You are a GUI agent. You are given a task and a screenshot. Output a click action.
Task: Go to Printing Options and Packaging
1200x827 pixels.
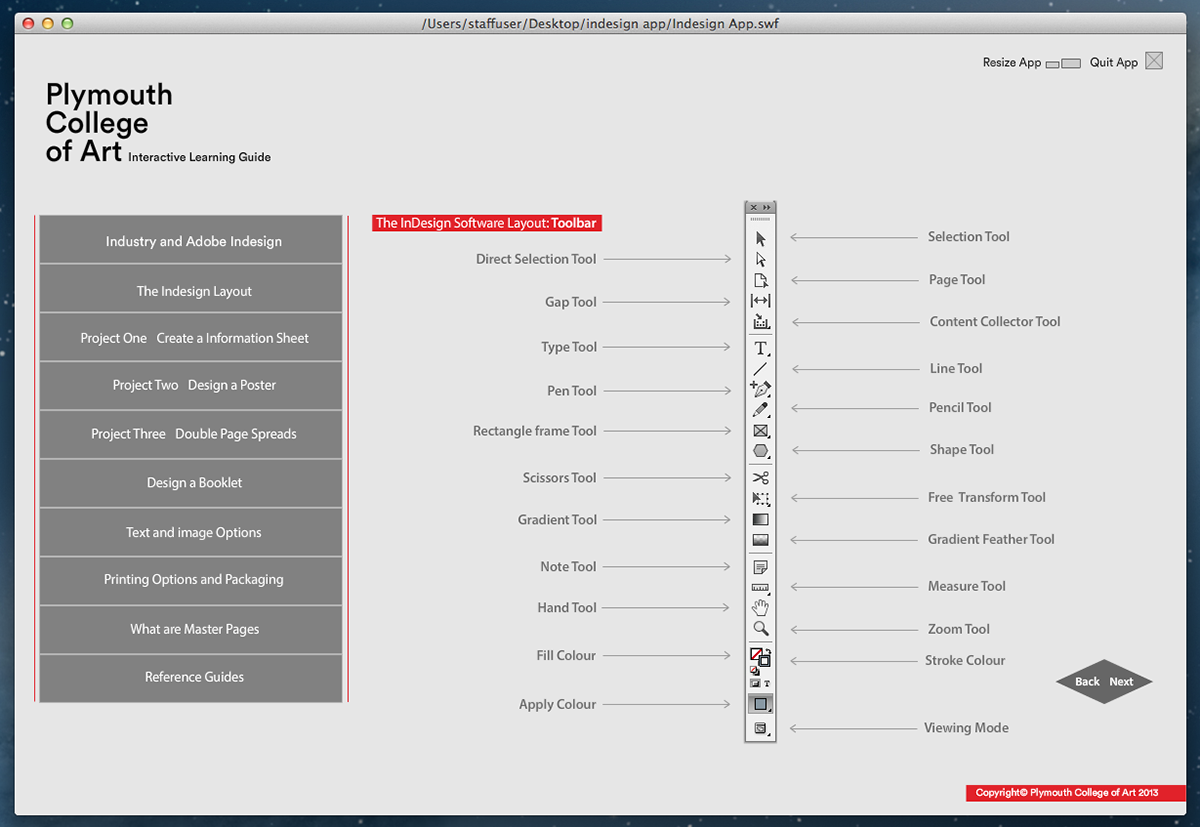[191, 580]
